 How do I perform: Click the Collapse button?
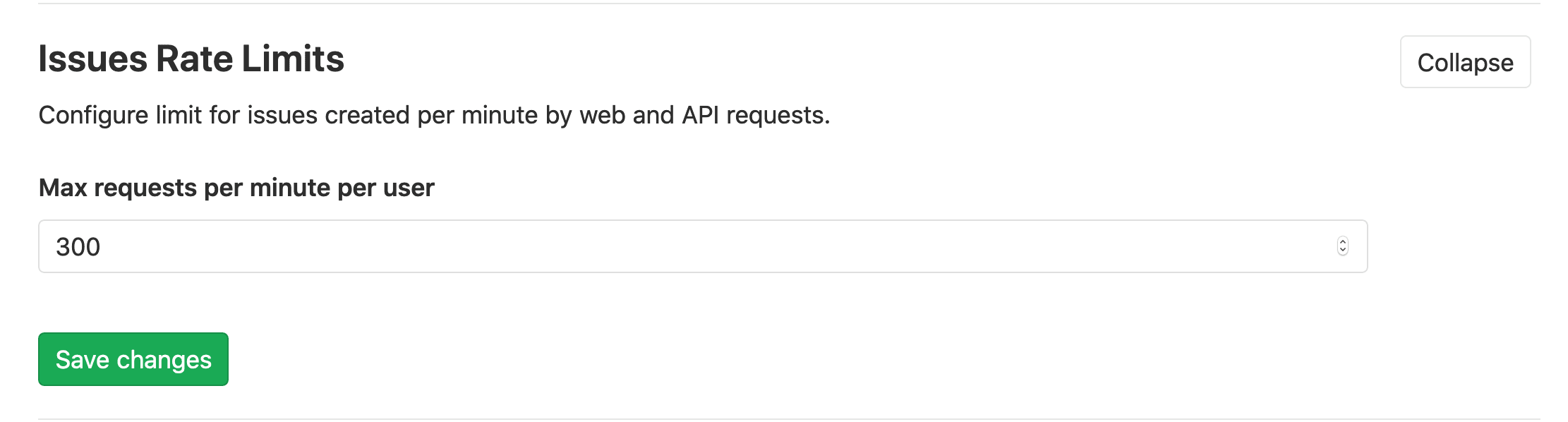(x=1465, y=62)
